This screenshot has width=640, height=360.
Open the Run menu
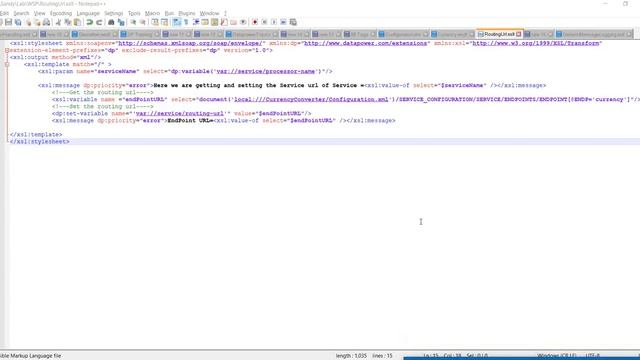tap(169, 13)
